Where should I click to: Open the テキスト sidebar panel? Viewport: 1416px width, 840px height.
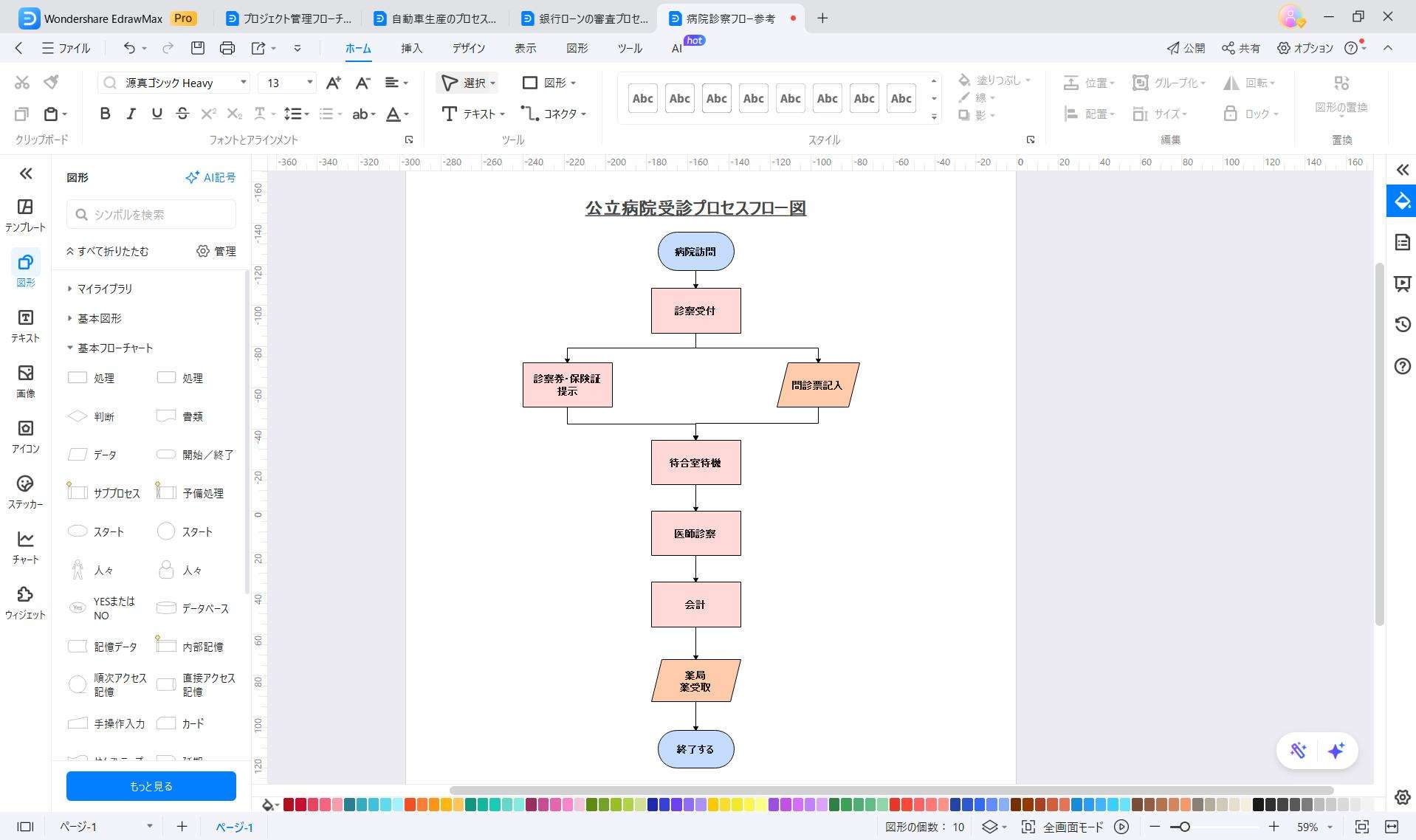click(25, 326)
